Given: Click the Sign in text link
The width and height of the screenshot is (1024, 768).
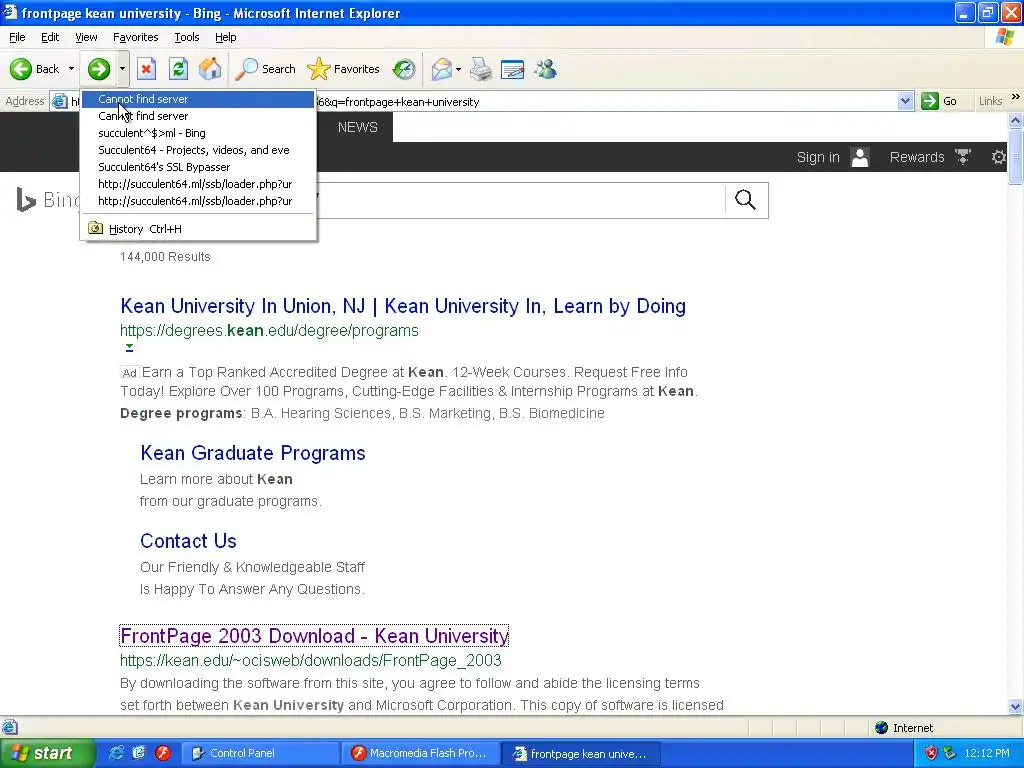Looking at the screenshot, I should (818, 157).
